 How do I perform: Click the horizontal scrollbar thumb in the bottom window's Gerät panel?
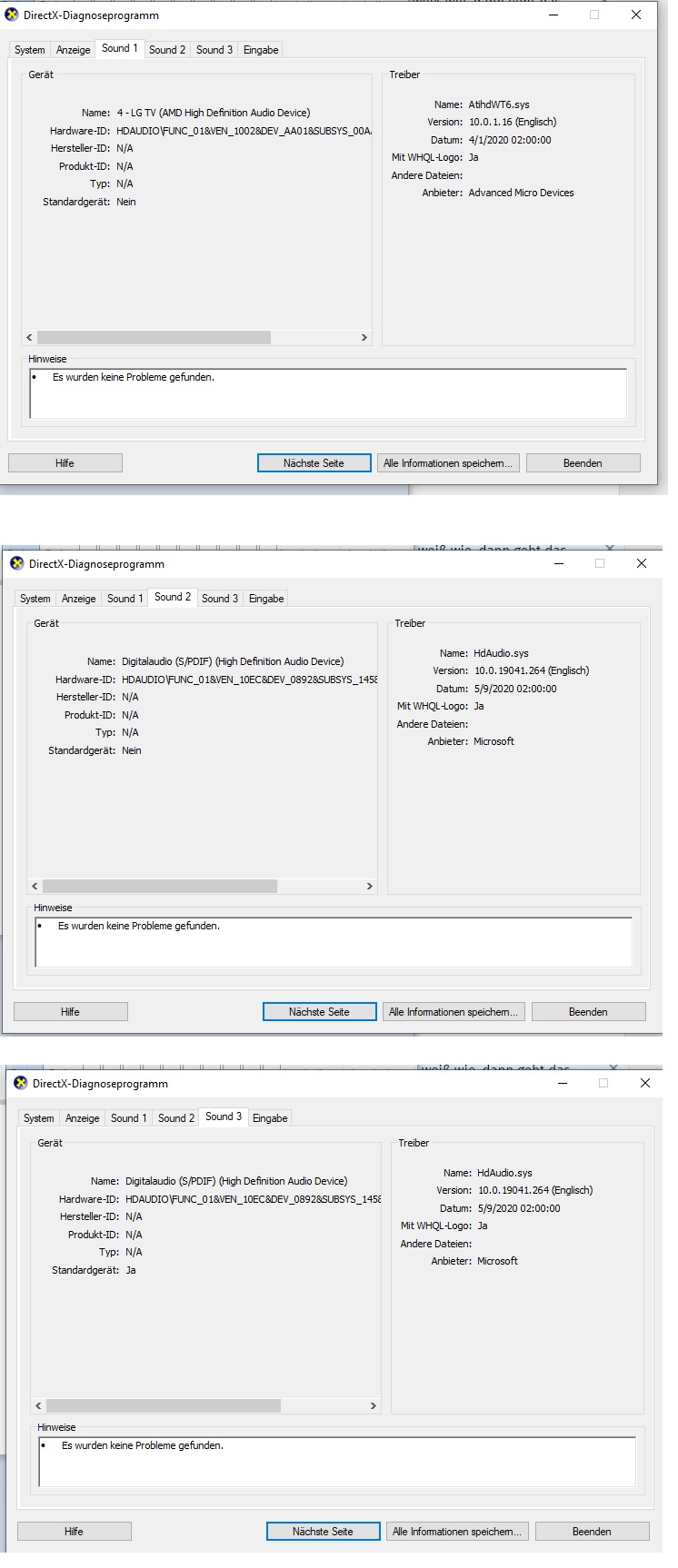[164, 1406]
